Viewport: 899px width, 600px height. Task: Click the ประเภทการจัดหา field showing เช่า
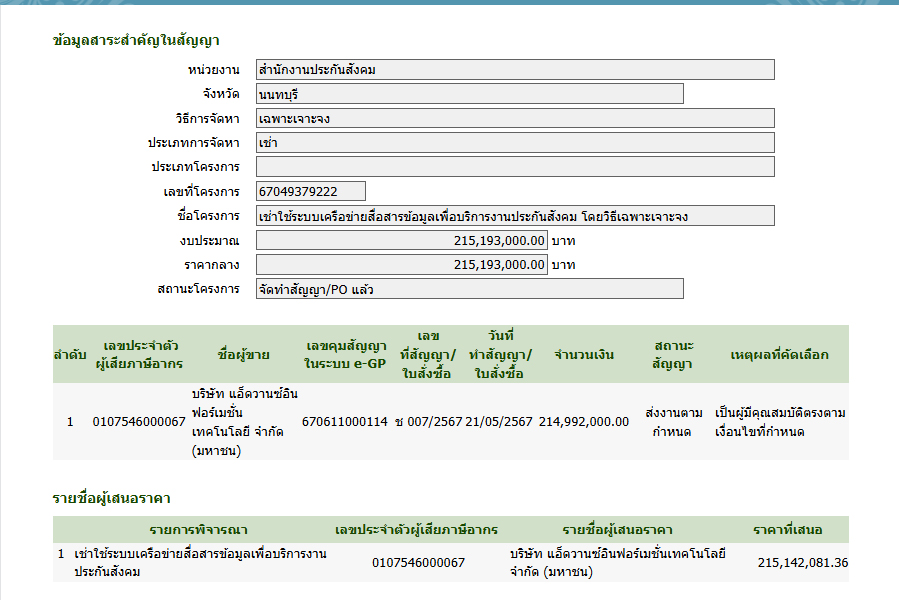click(514, 142)
